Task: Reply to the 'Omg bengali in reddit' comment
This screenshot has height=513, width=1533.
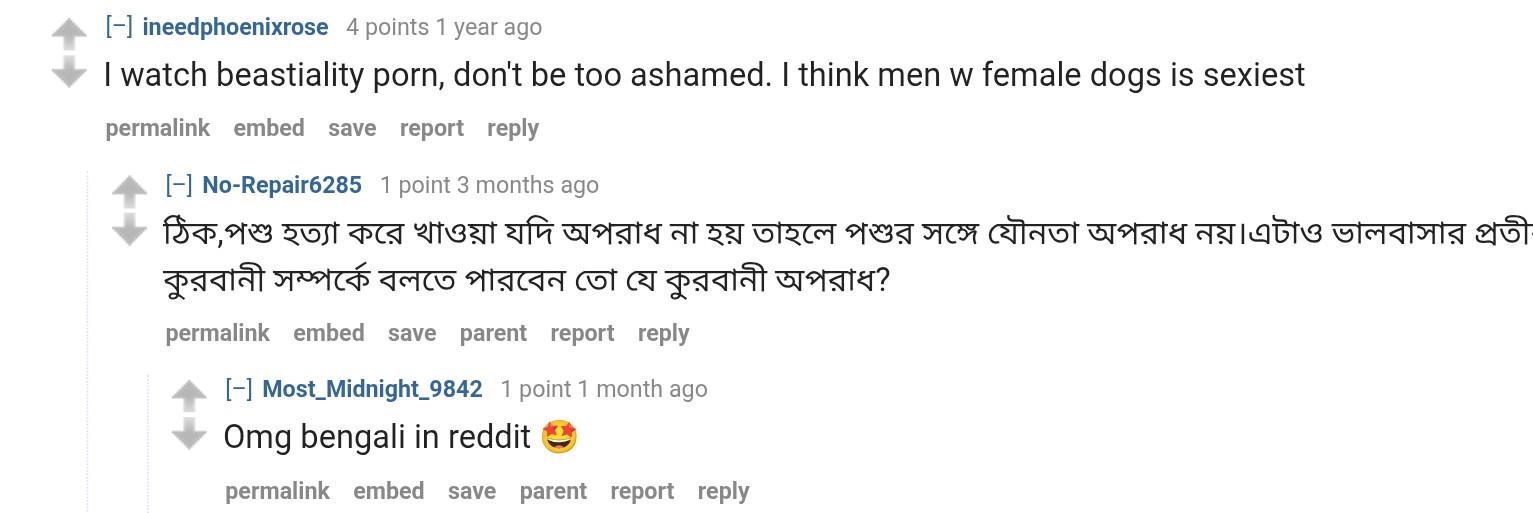Action: pos(723,491)
